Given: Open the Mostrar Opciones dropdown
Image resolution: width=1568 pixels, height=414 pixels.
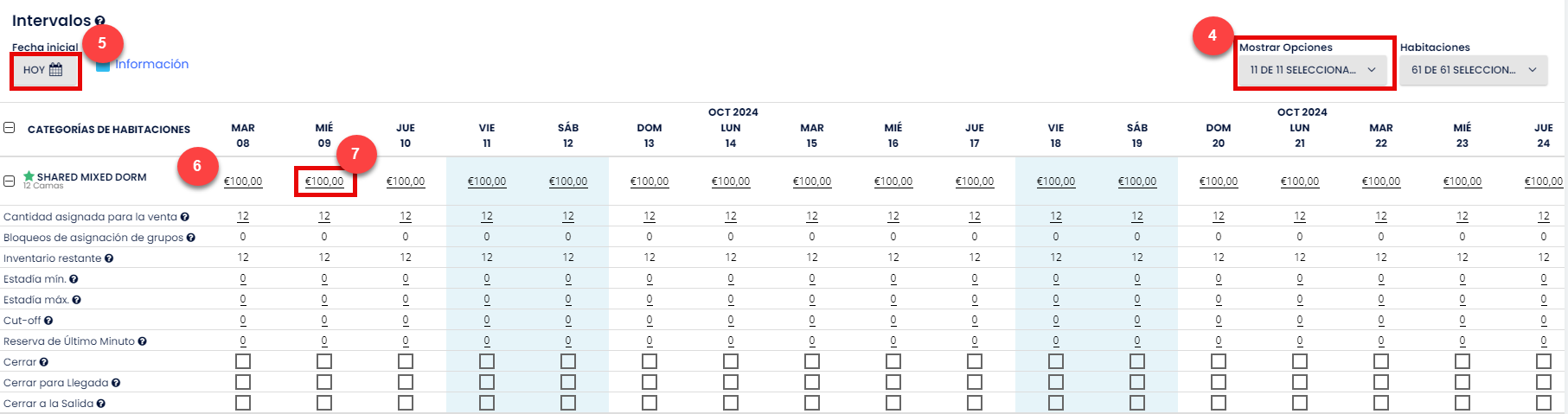Looking at the screenshot, I should [1312, 70].
